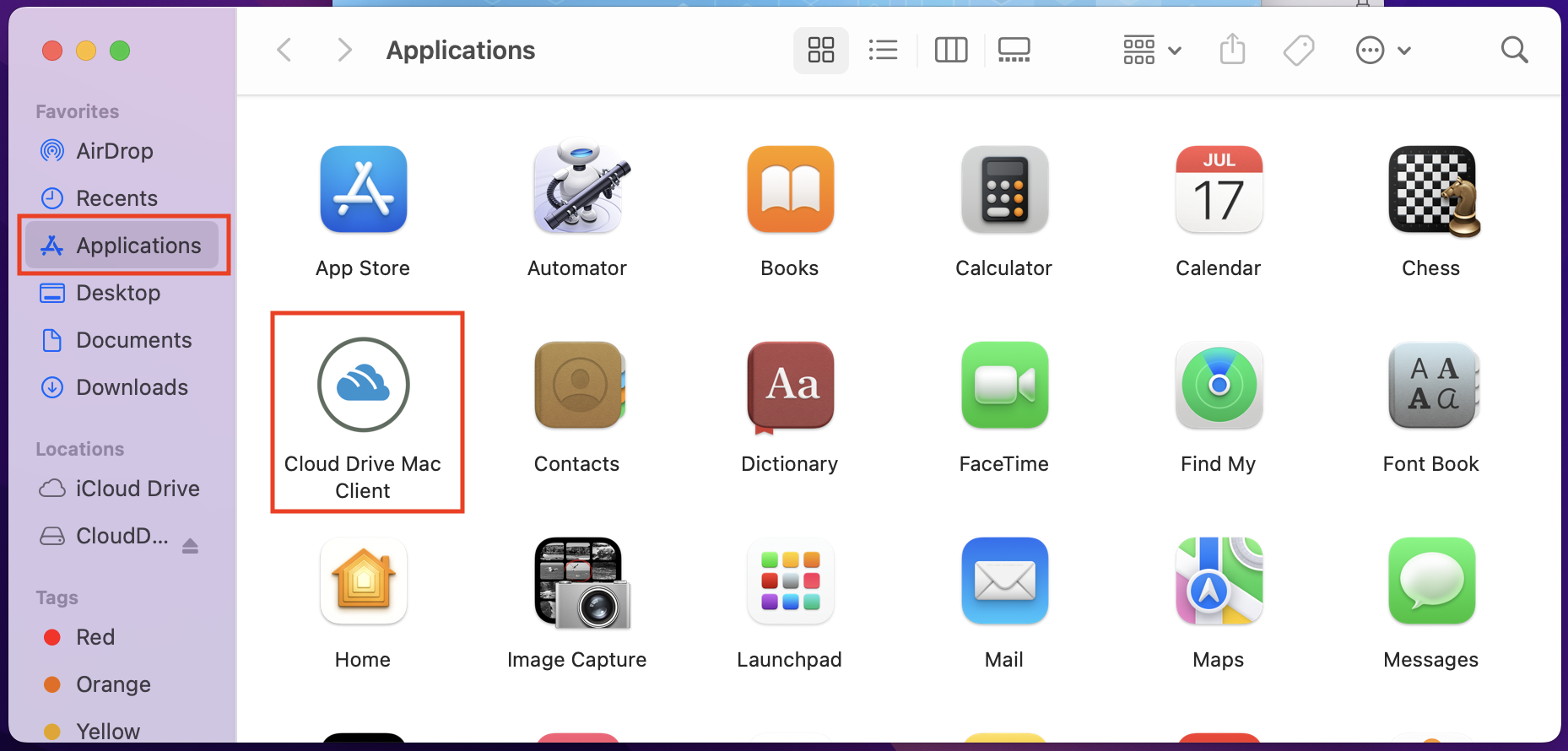Viewport: 1568px width, 751px height.
Task: Click the Favorites section header
Action: [x=77, y=111]
